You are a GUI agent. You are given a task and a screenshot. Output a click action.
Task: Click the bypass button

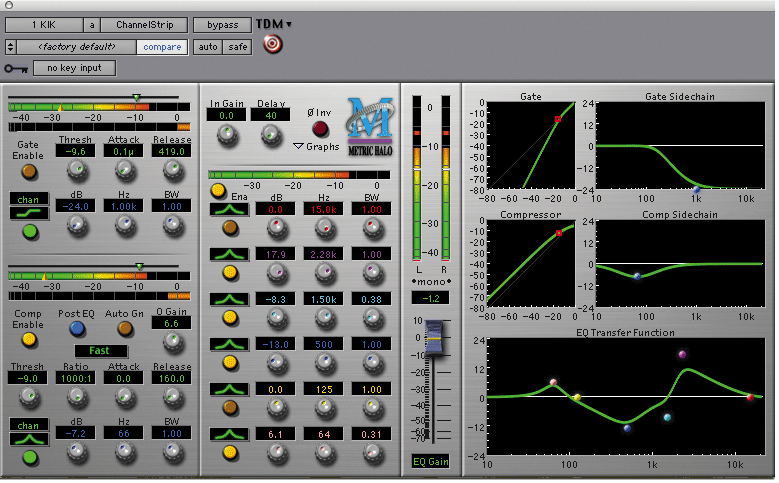(222, 24)
